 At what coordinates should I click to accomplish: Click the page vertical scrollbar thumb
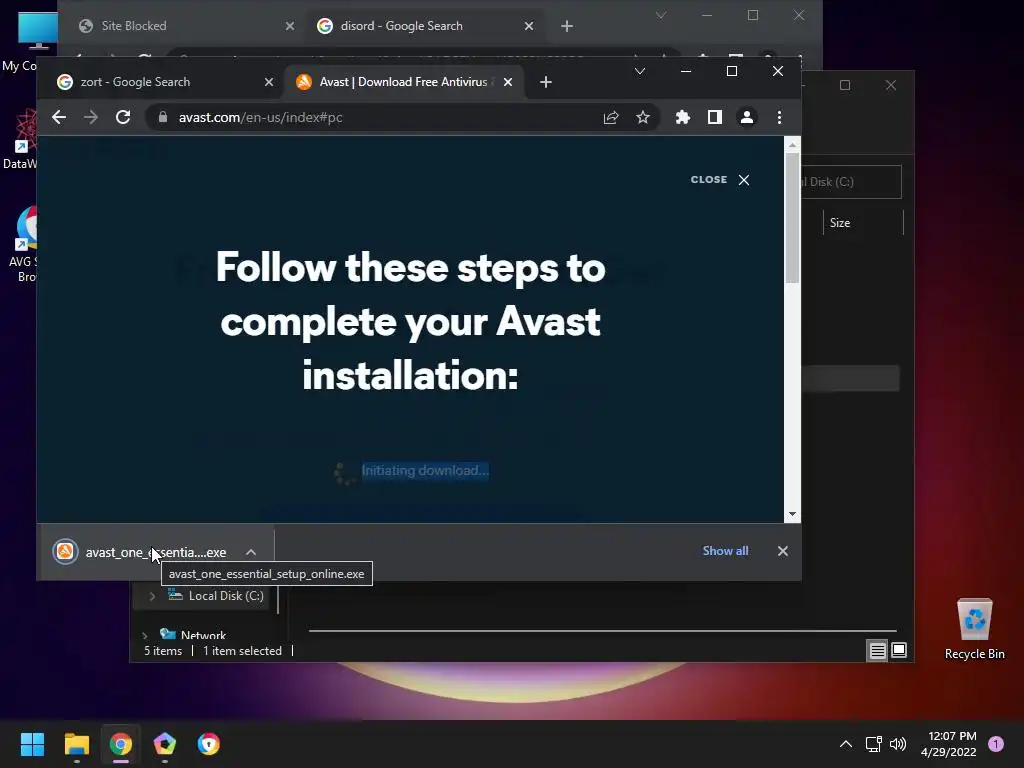[x=792, y=217]
